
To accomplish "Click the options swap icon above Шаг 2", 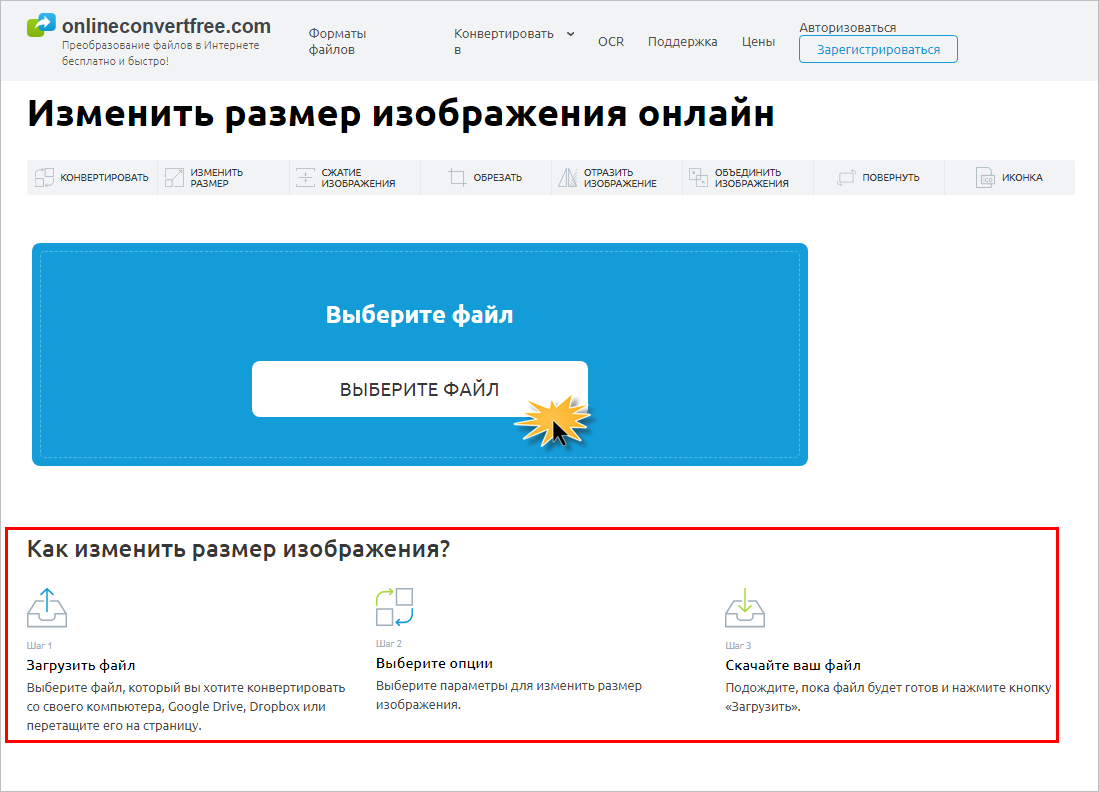I will point(395,607).
